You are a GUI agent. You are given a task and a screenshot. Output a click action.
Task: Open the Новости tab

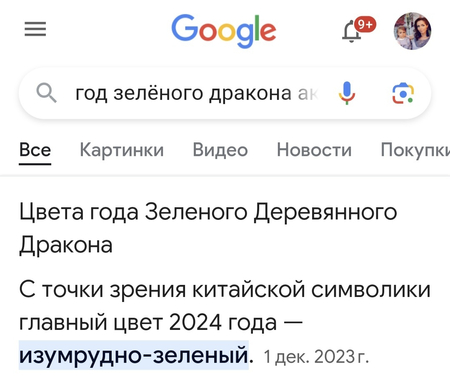click(314, 150)
